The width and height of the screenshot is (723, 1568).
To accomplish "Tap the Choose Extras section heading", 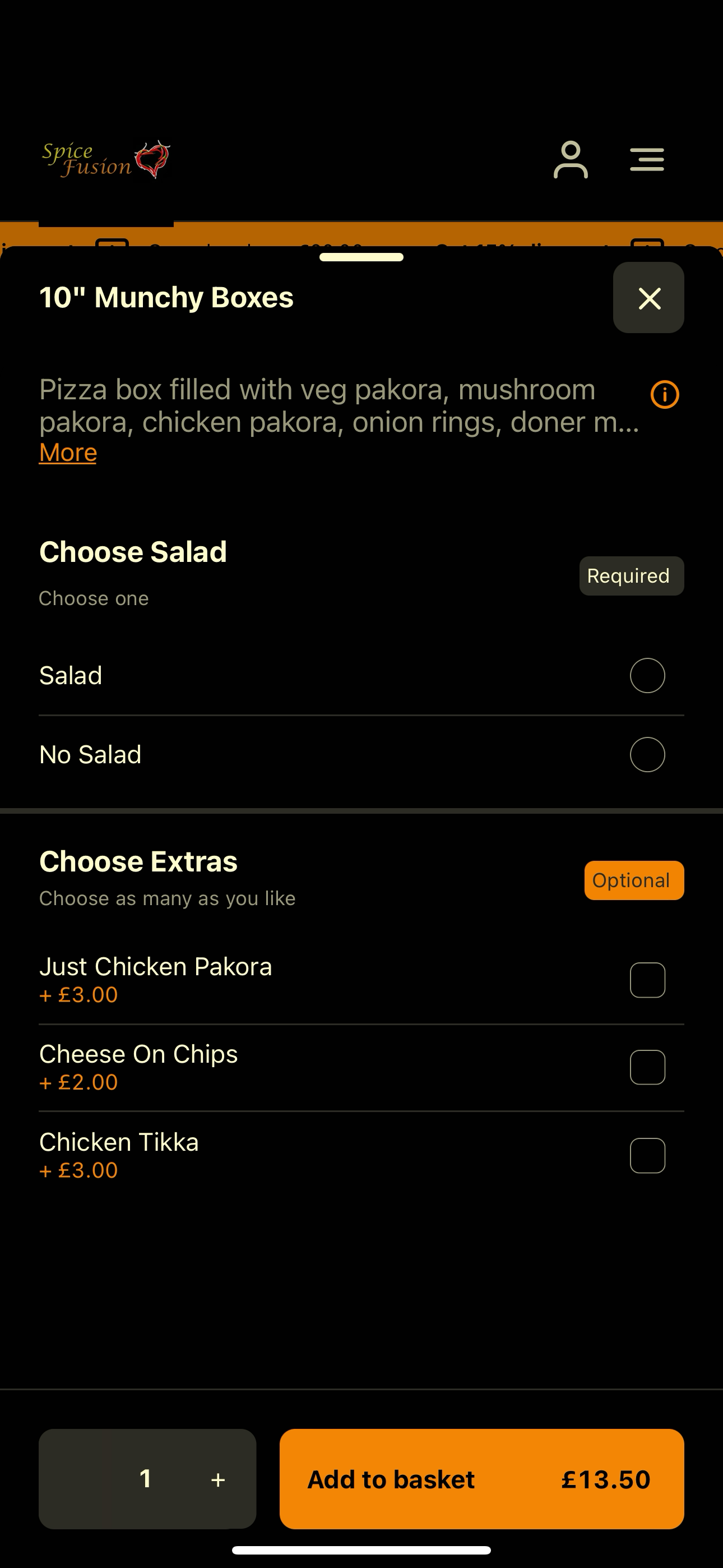I will 138,861.
